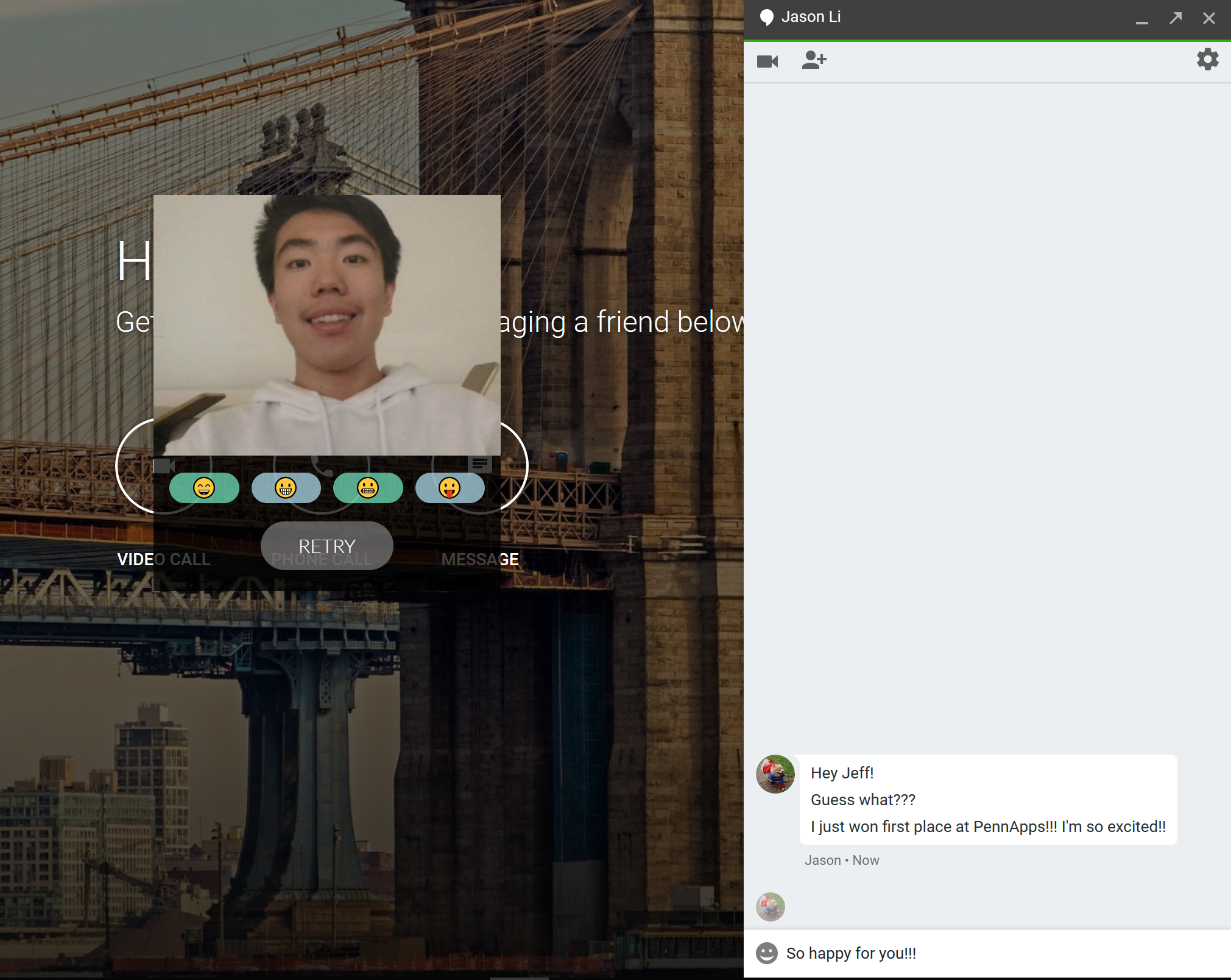Start a video call with Jason Li
The image size is (1231, 980).
[767, 62]
